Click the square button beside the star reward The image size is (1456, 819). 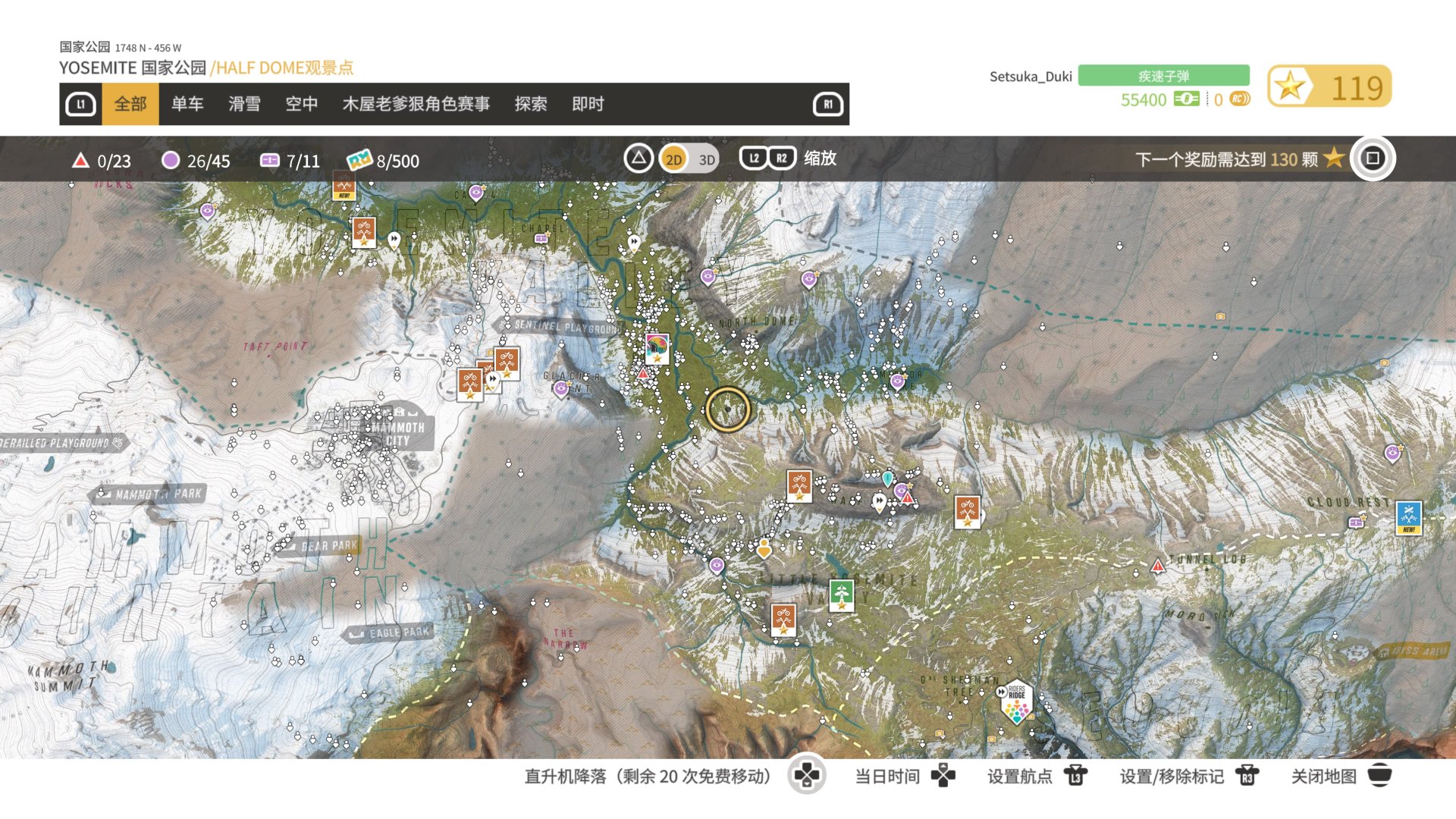pos(1373,158)
